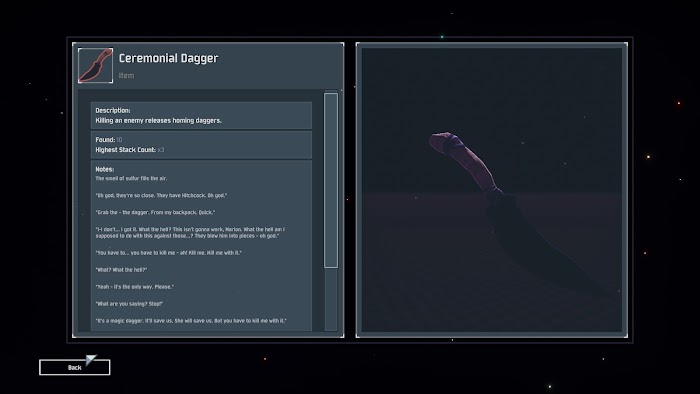Click the "Item" category label under title
Image resolution: width=700 pixels, height=394 pixels.
(126, 75)
